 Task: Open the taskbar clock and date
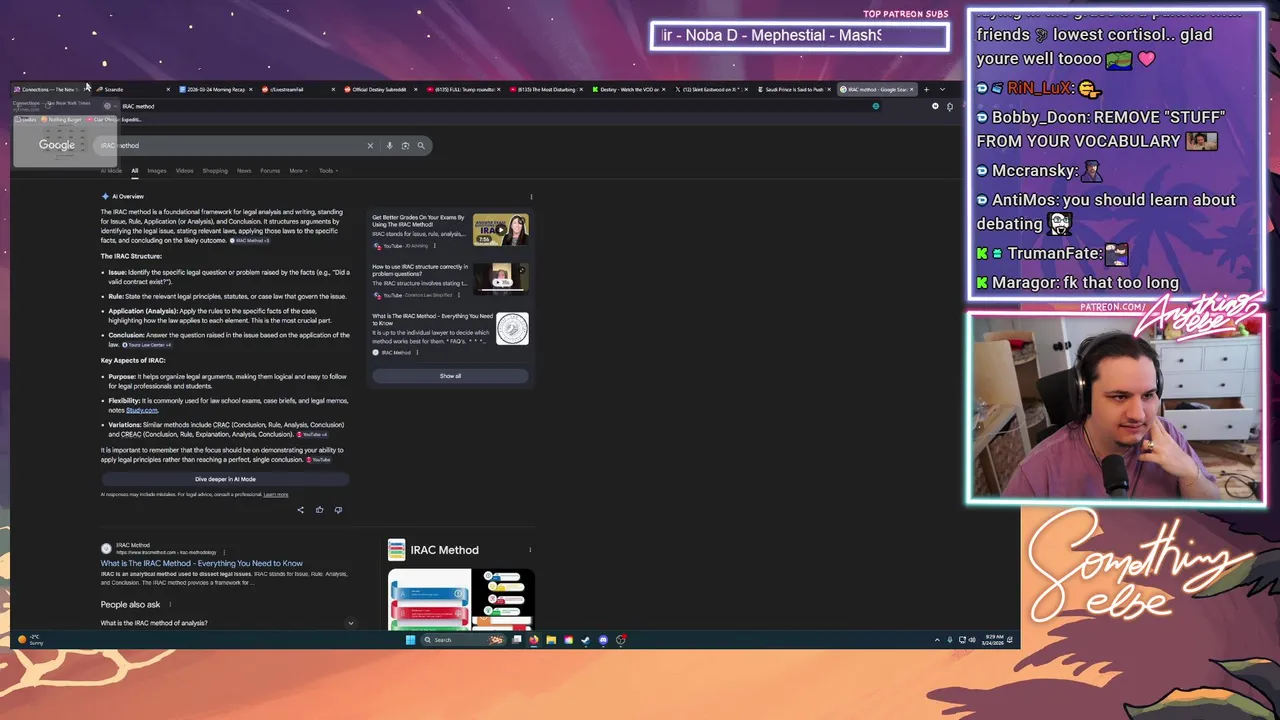point(993,640)
